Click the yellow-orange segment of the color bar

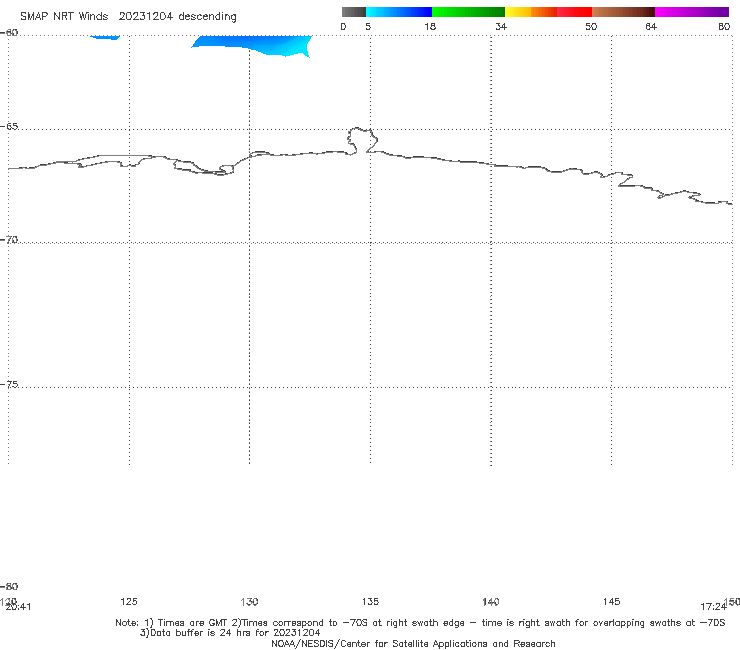pos(531,12)
